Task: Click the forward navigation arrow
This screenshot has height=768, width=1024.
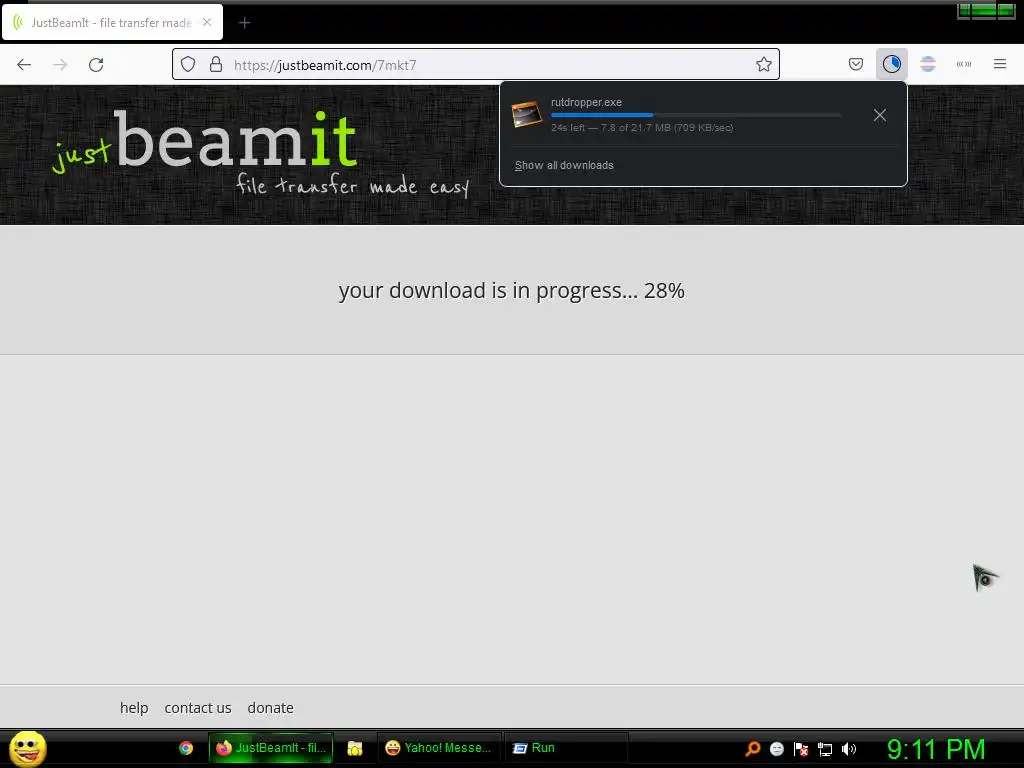Action: click(x=60, y=65)
